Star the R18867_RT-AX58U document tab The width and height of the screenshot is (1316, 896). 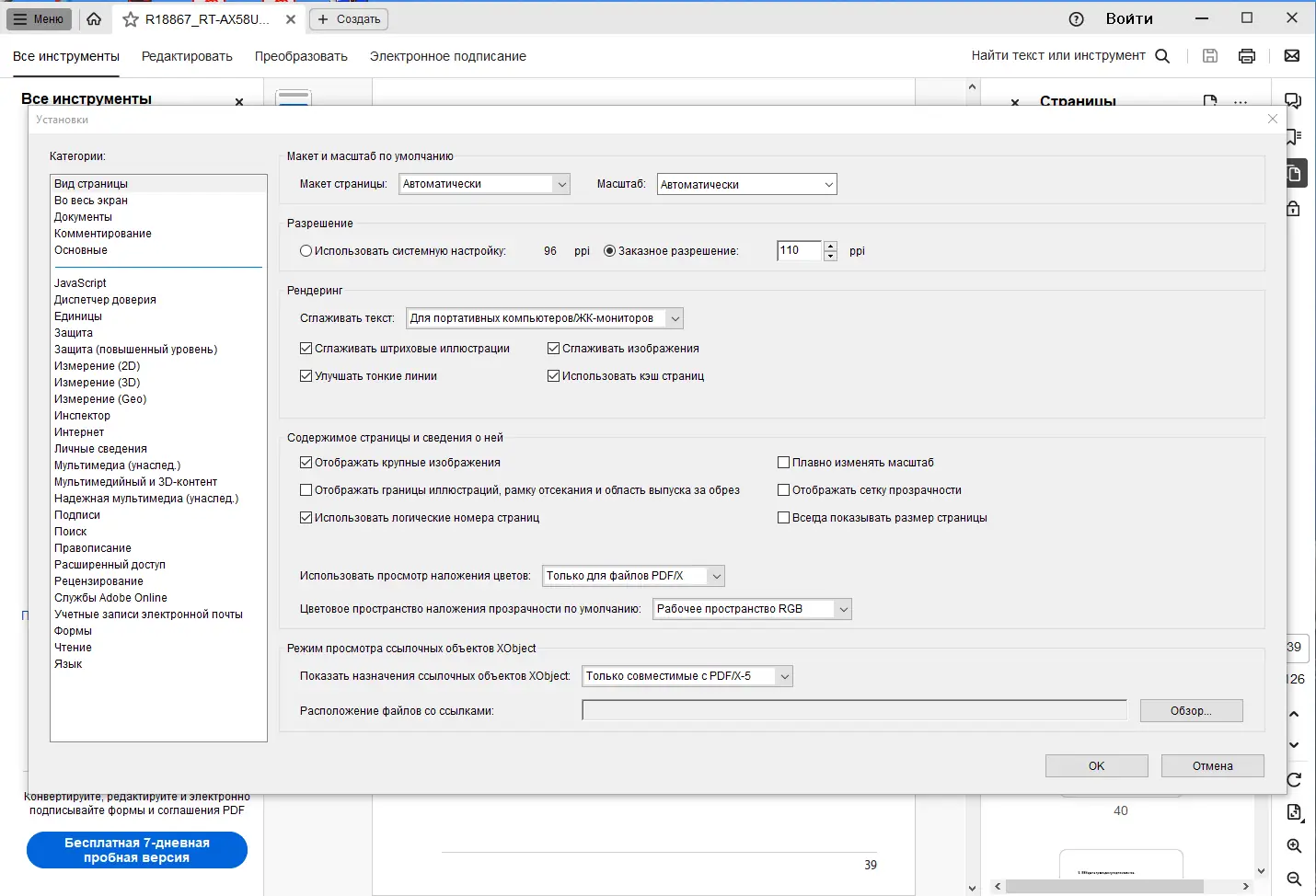(131, 19)
